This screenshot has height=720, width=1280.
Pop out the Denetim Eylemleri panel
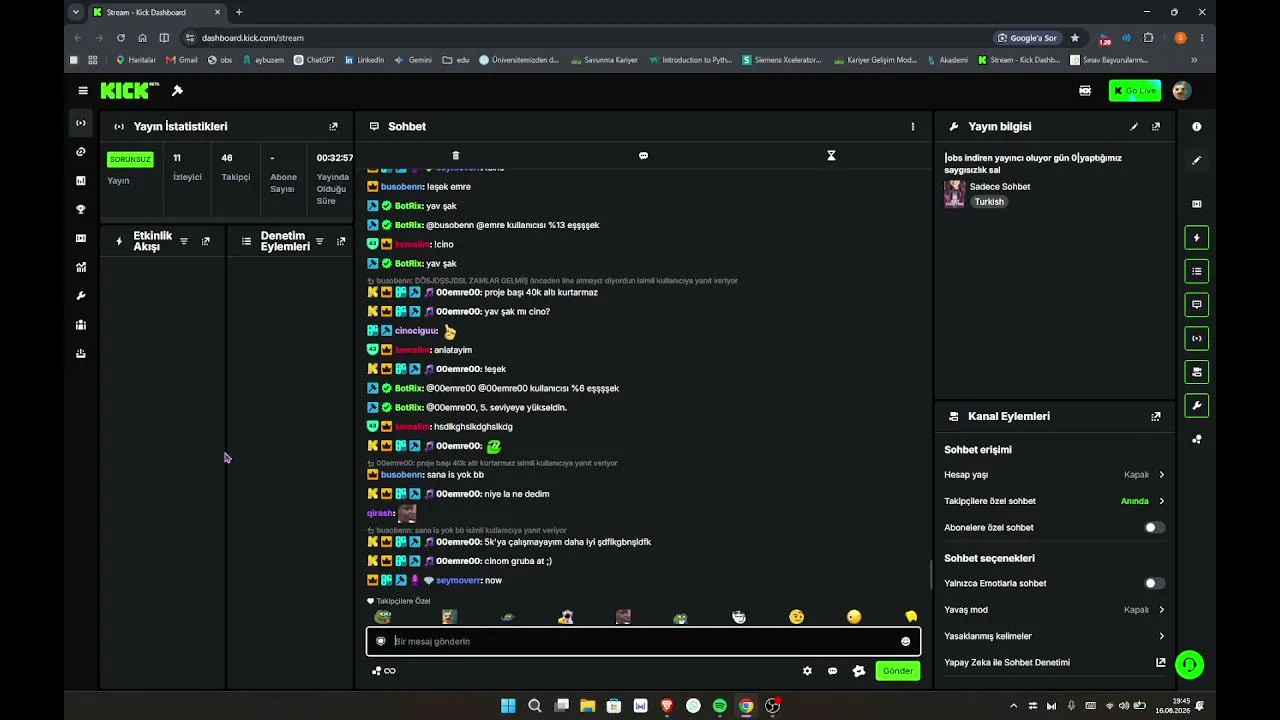(x=341, y=241)
